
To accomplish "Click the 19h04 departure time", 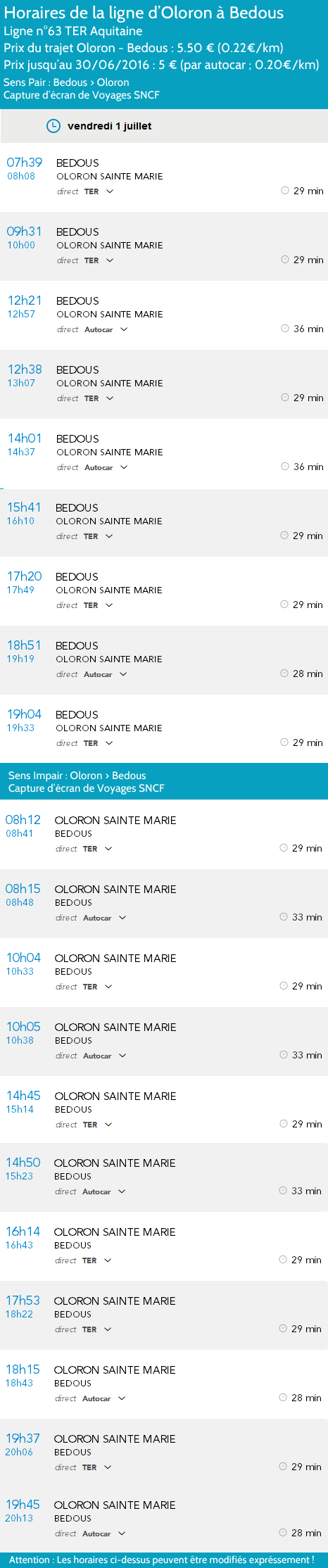I will 25,714.
